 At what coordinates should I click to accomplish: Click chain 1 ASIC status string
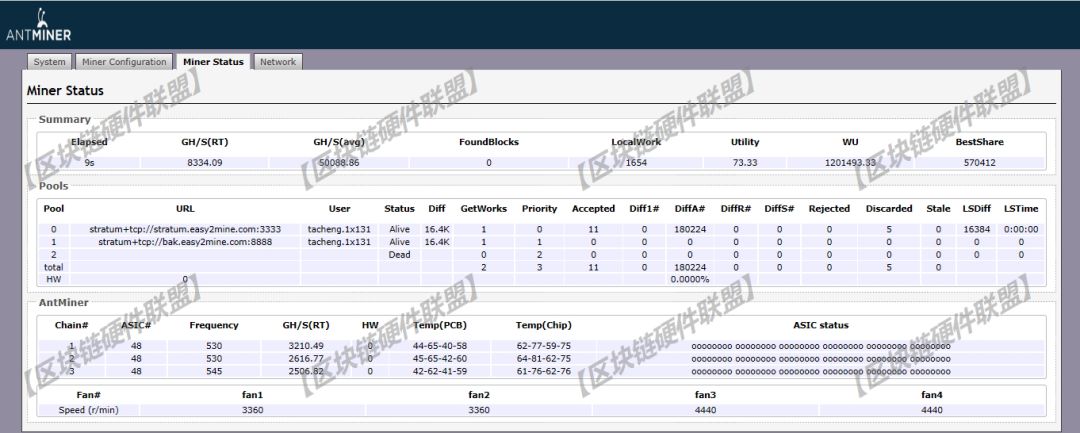821,346
